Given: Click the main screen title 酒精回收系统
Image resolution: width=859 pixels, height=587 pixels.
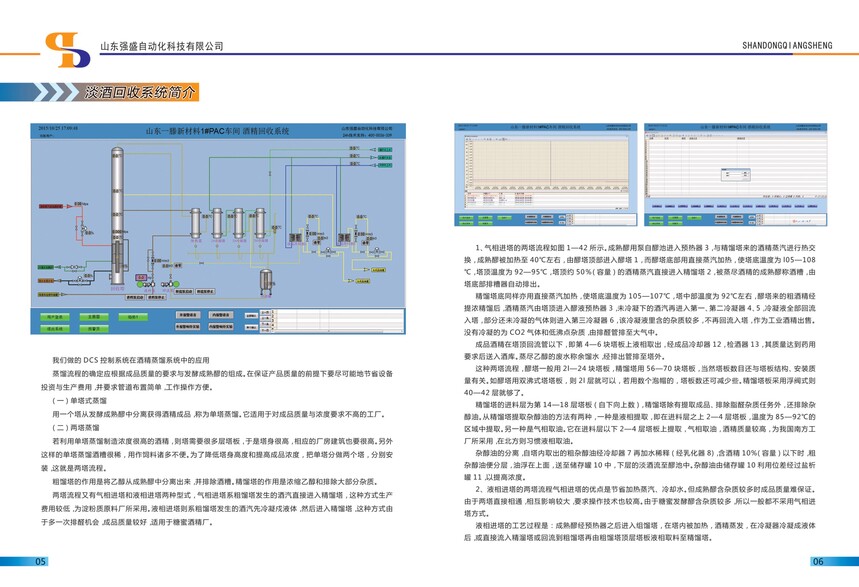Looking at the screenshot, I should (x=266, y=131).
